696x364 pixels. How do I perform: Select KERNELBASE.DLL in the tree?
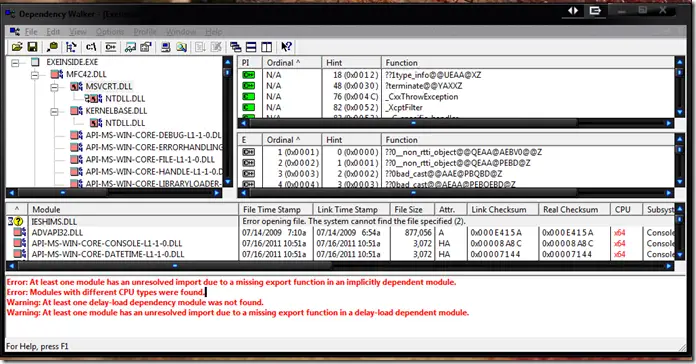click(116, 111)
